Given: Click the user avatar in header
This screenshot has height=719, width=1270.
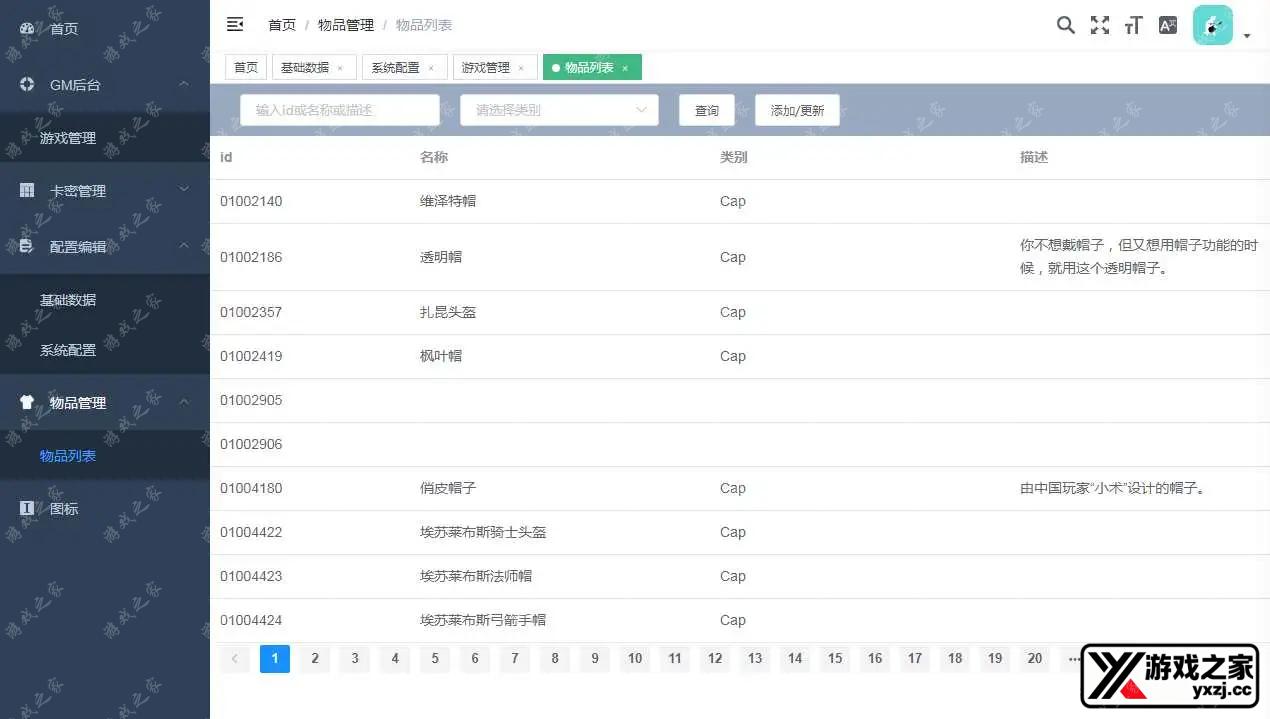Looking at the screenshot, I should click(1212, 26).
